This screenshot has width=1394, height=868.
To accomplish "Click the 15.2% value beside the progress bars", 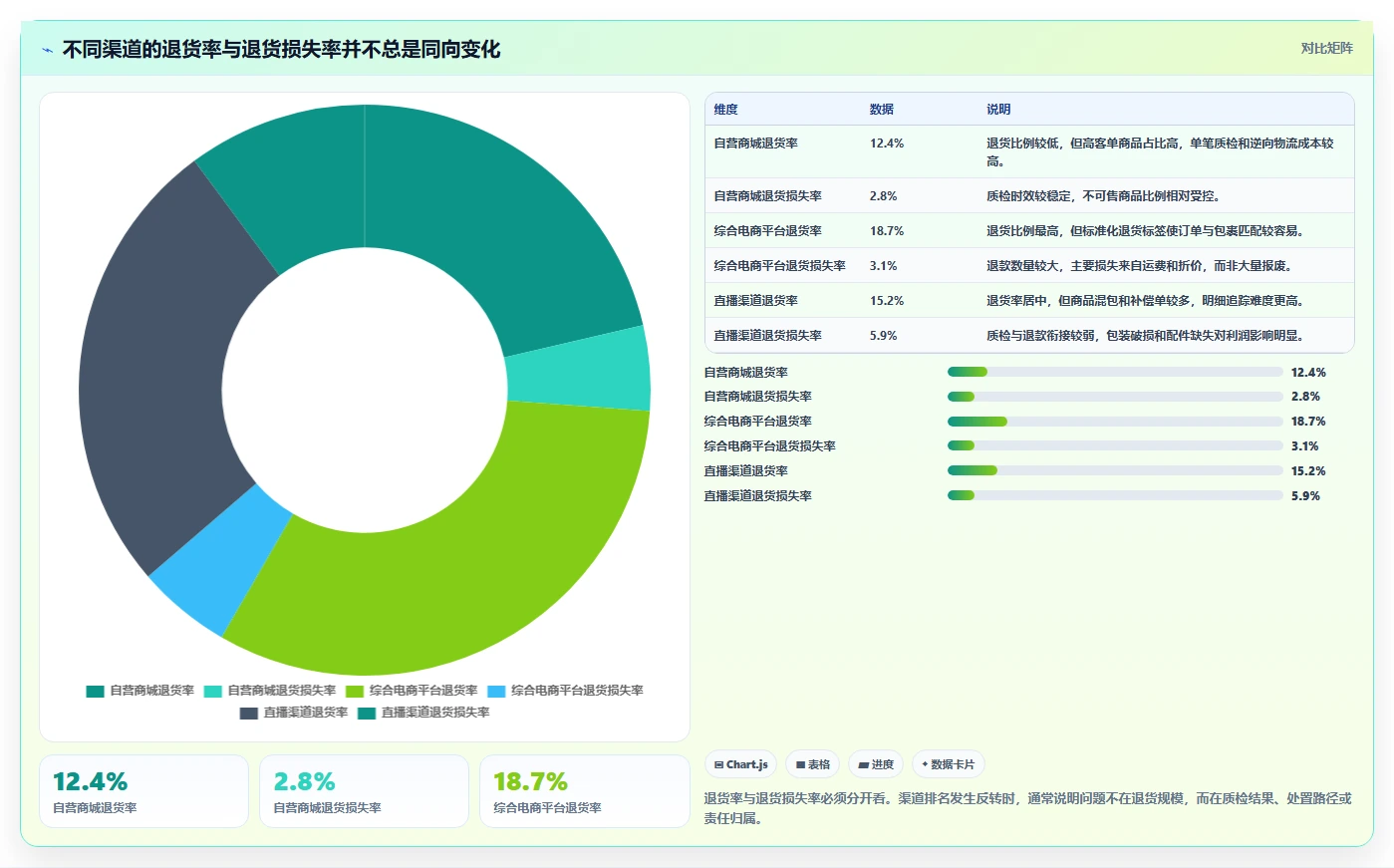I will pos(1308,471).
